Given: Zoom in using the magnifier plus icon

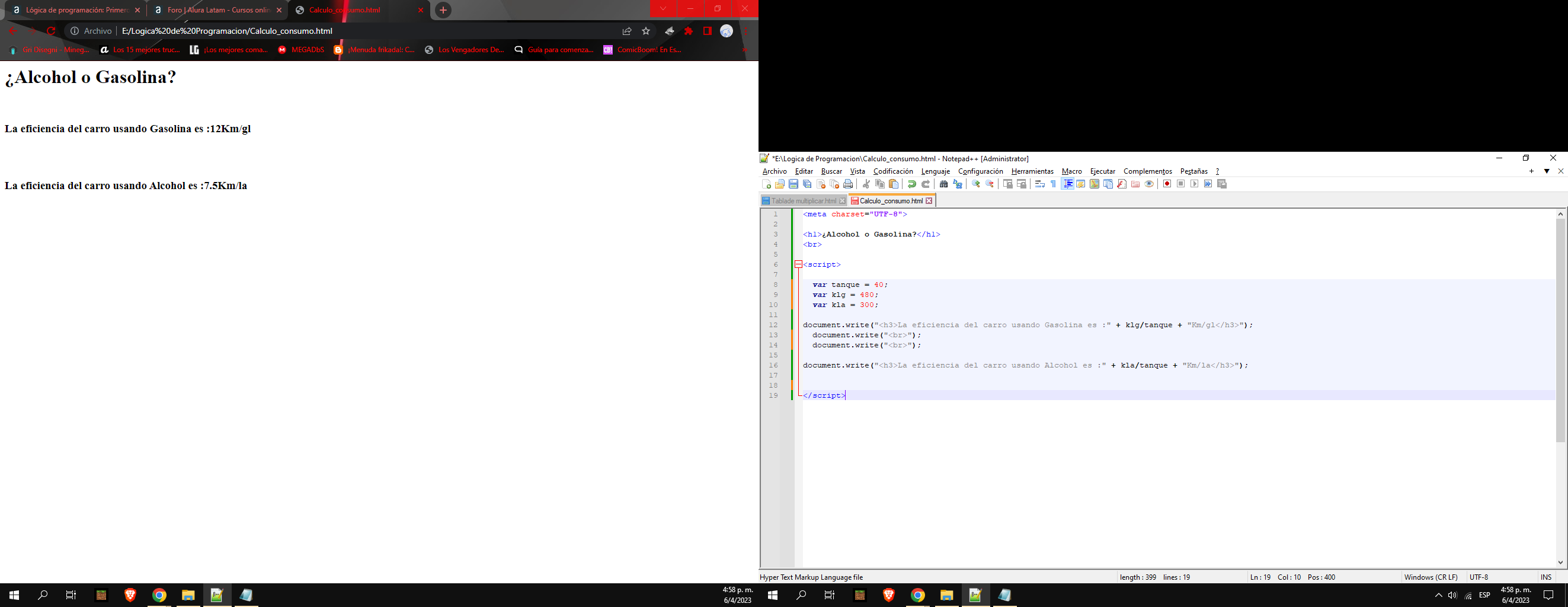Looking at the screenshot, I should click(x=976, y=184).
